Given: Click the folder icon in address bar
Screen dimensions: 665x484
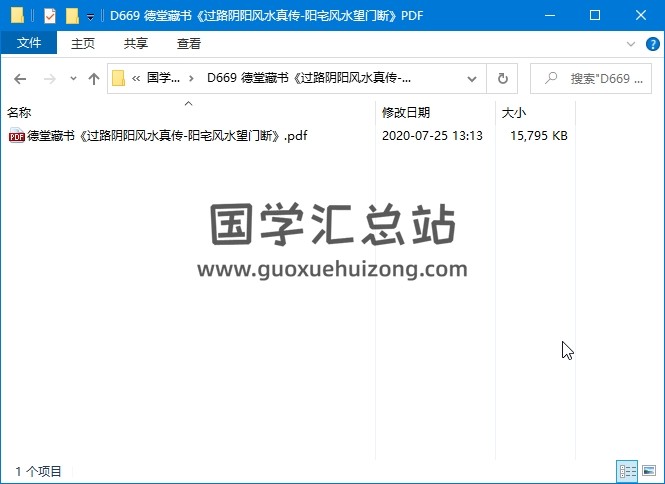Looking at the screenshot, I should coord(118,78).
